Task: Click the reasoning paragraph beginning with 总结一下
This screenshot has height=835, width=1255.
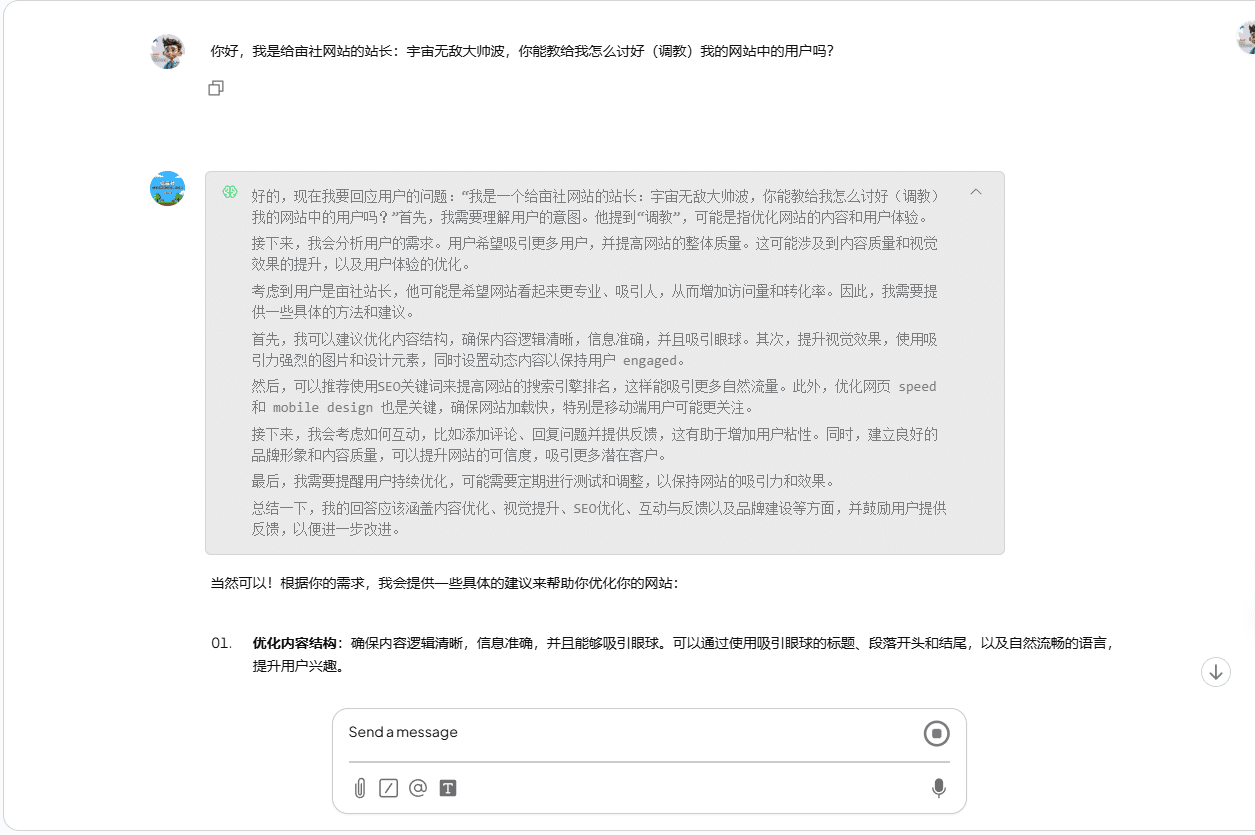Action: click(598, 518)
